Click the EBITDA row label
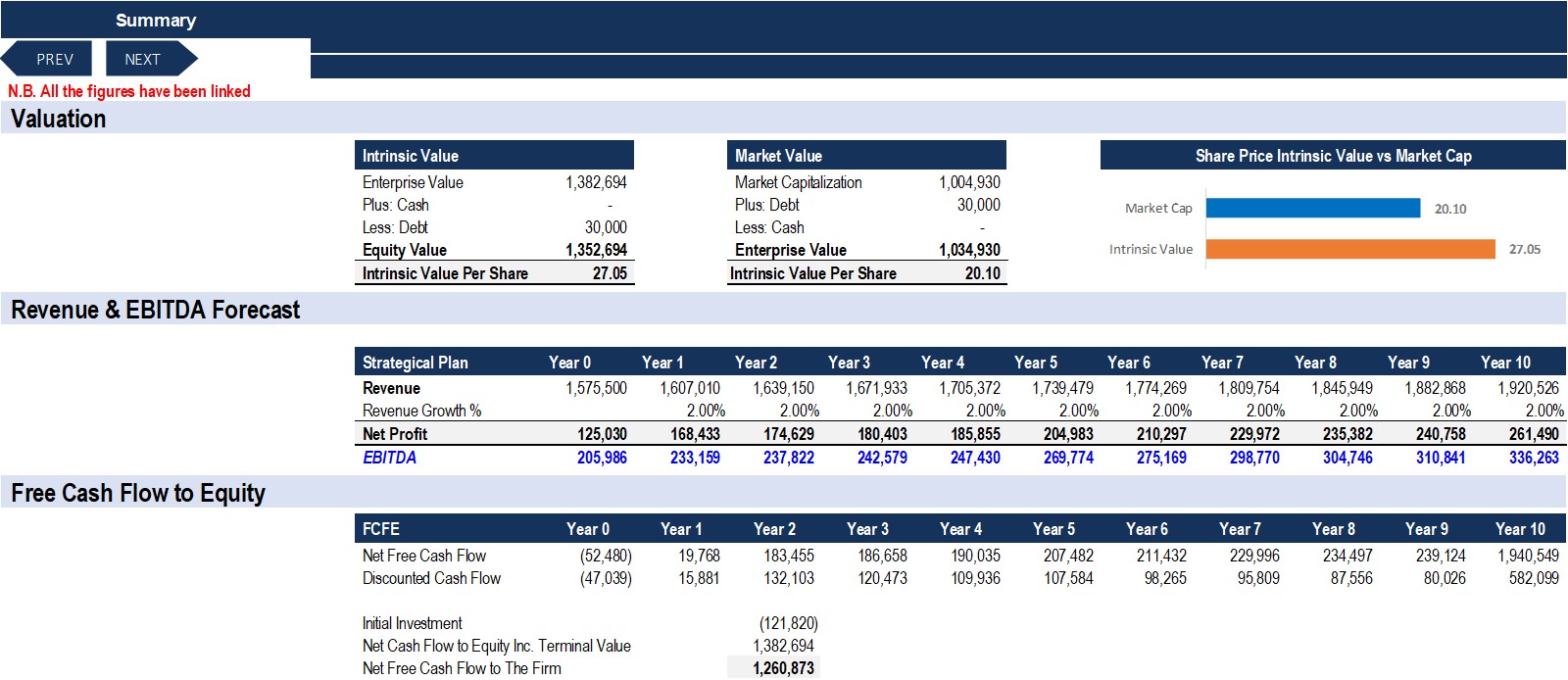 point(389,458)
